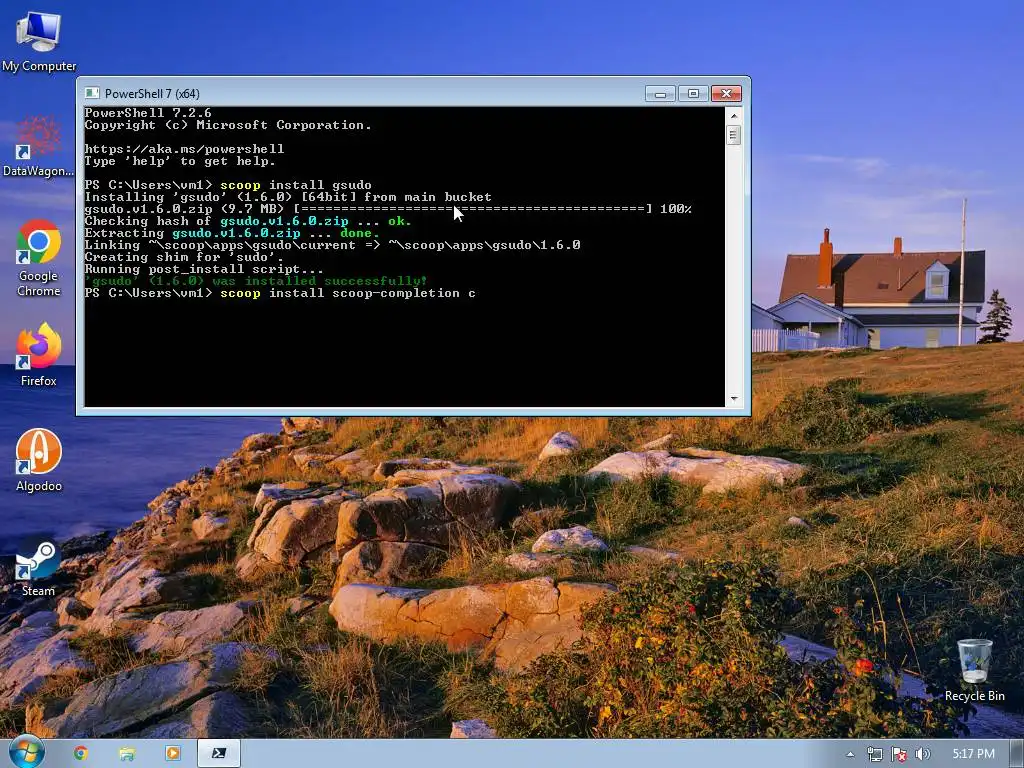
Task: Click the 'scoop install gsudo' command line
Action: [x=228, y=185]
